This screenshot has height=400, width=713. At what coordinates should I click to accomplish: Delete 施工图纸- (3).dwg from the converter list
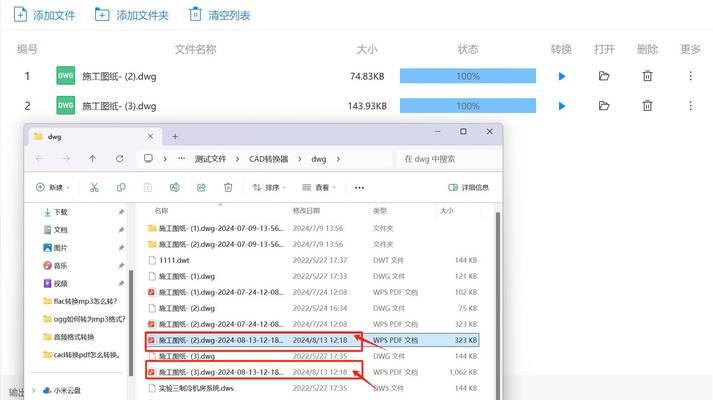coord(648,106)
